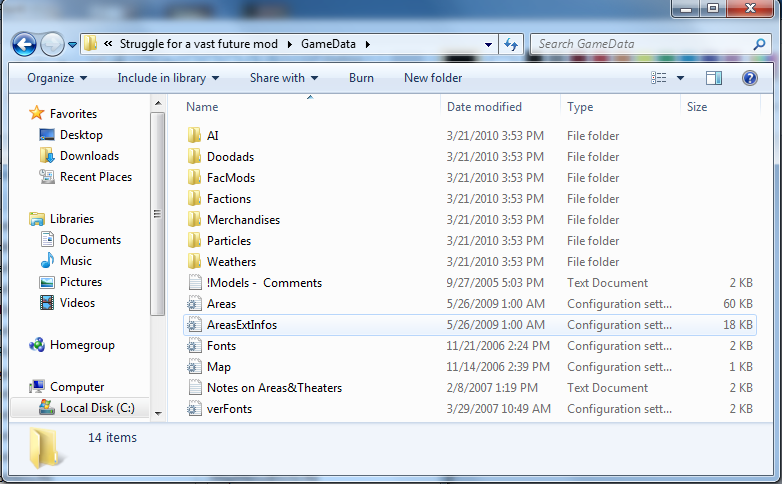Expand the address bar history dropdown

(x=488, y=44)
